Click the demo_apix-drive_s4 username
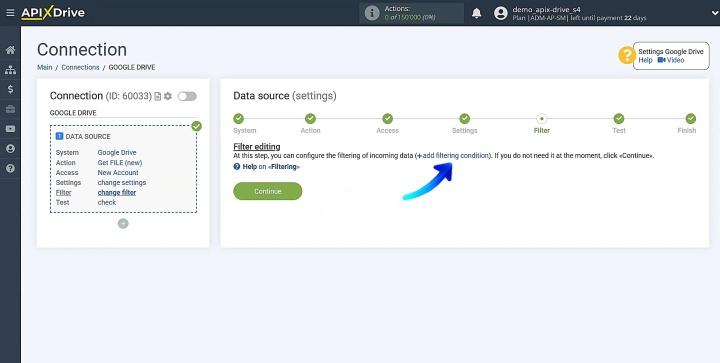The width and height of the screenshot is (720, 363). [546, 9]
